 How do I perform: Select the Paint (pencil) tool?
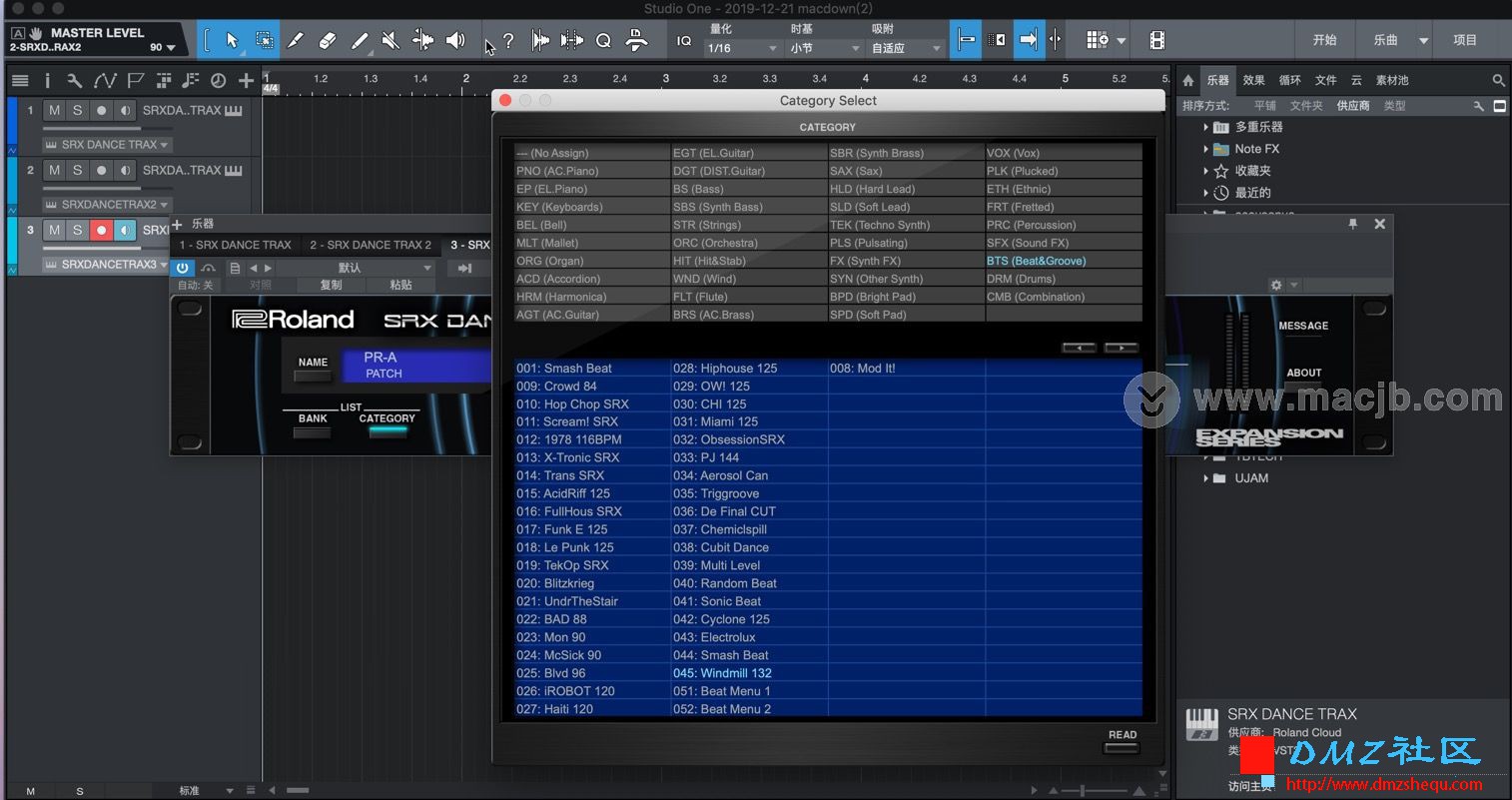[360, 40]
